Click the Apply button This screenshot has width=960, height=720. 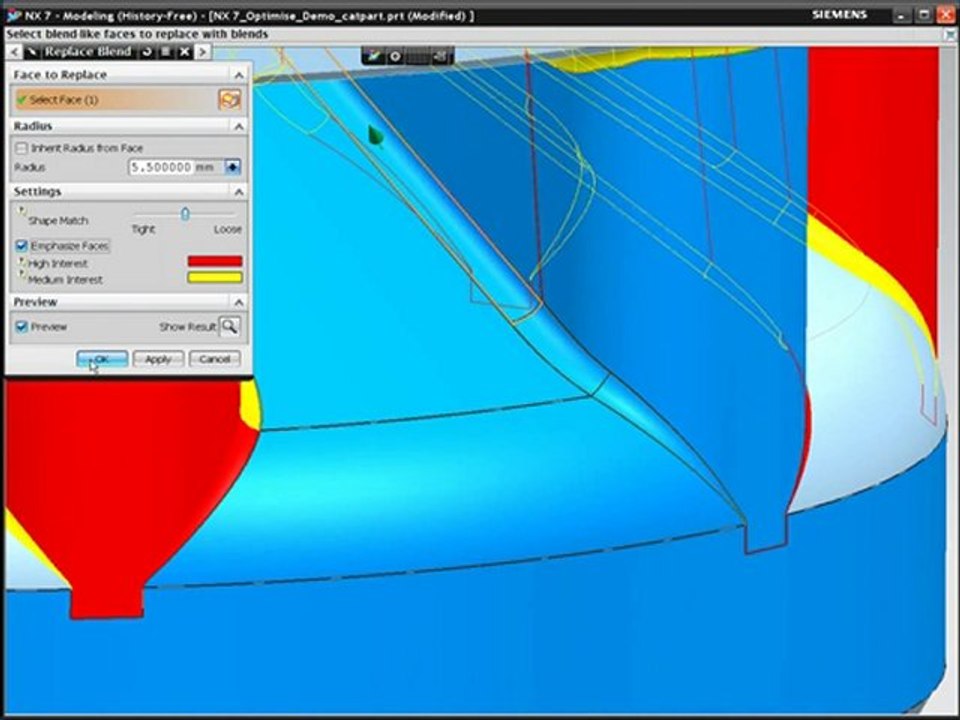(x=158, y=359)
